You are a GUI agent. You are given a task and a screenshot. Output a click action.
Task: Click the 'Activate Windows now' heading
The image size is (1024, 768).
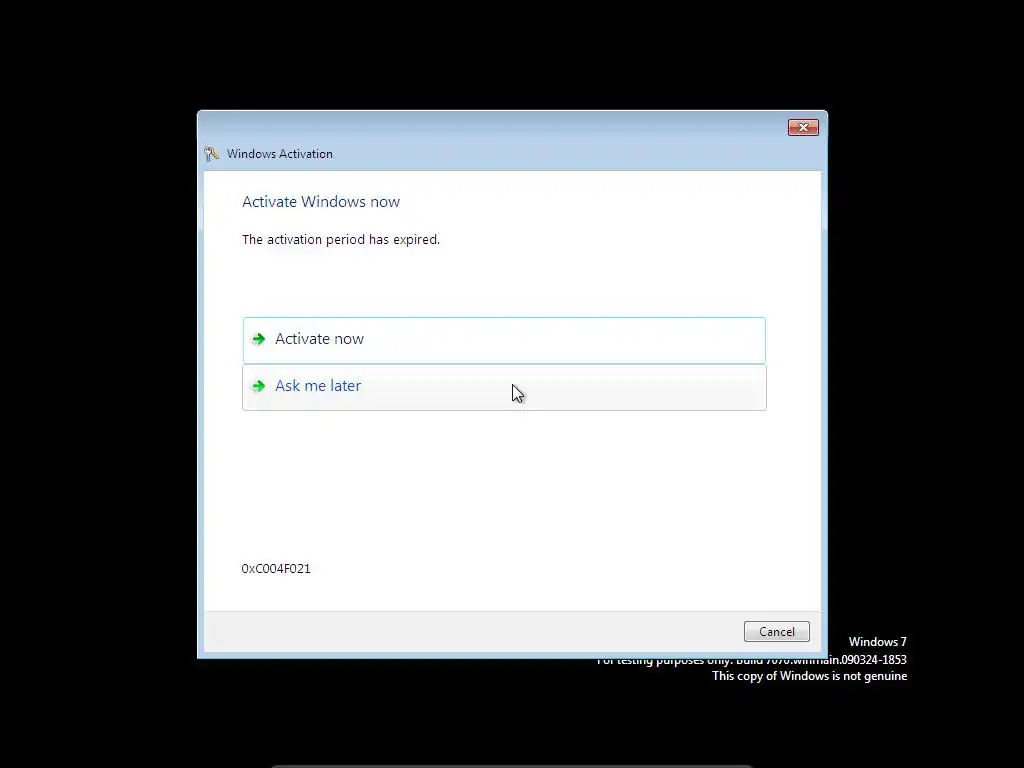(x=321, y=202)
